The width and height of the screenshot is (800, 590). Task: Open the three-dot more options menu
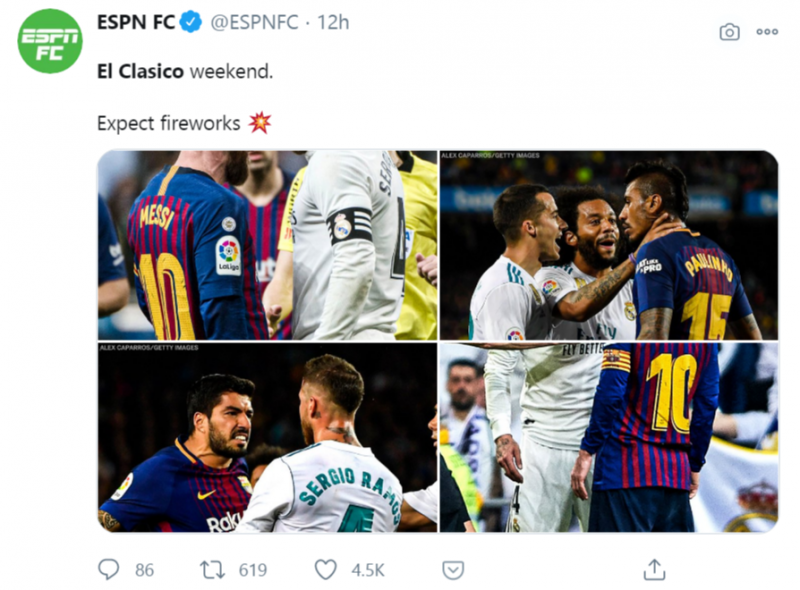pyautogui.click(x=767, y=32)
